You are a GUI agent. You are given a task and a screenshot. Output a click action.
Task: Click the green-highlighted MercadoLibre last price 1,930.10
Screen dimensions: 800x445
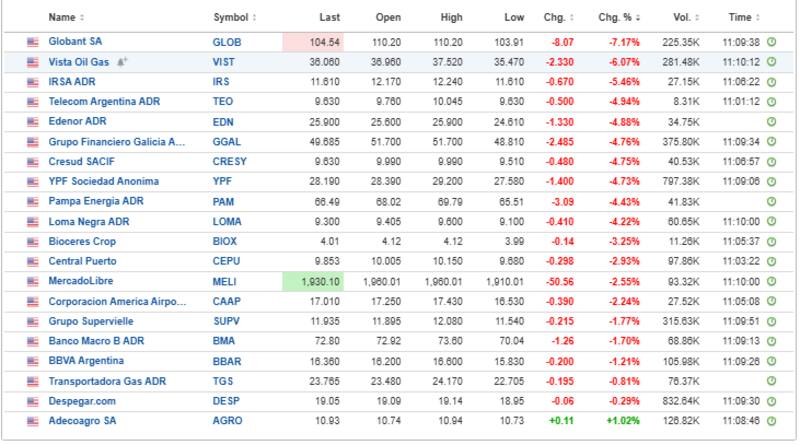pyautogui.click(x=316, y=283)
